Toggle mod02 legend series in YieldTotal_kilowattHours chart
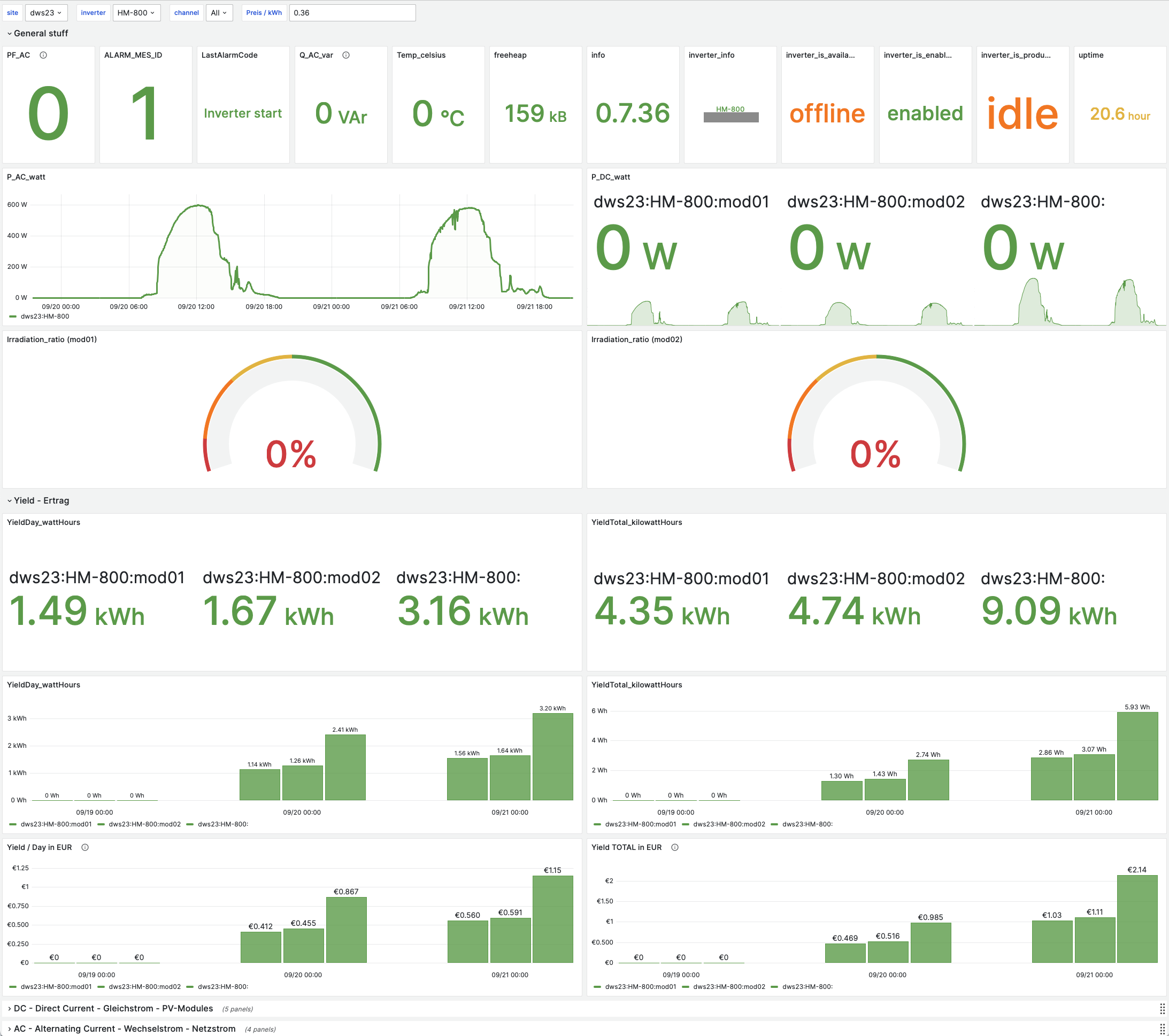The width and height of the screenshot is (1169, 1036). point(729,824)
